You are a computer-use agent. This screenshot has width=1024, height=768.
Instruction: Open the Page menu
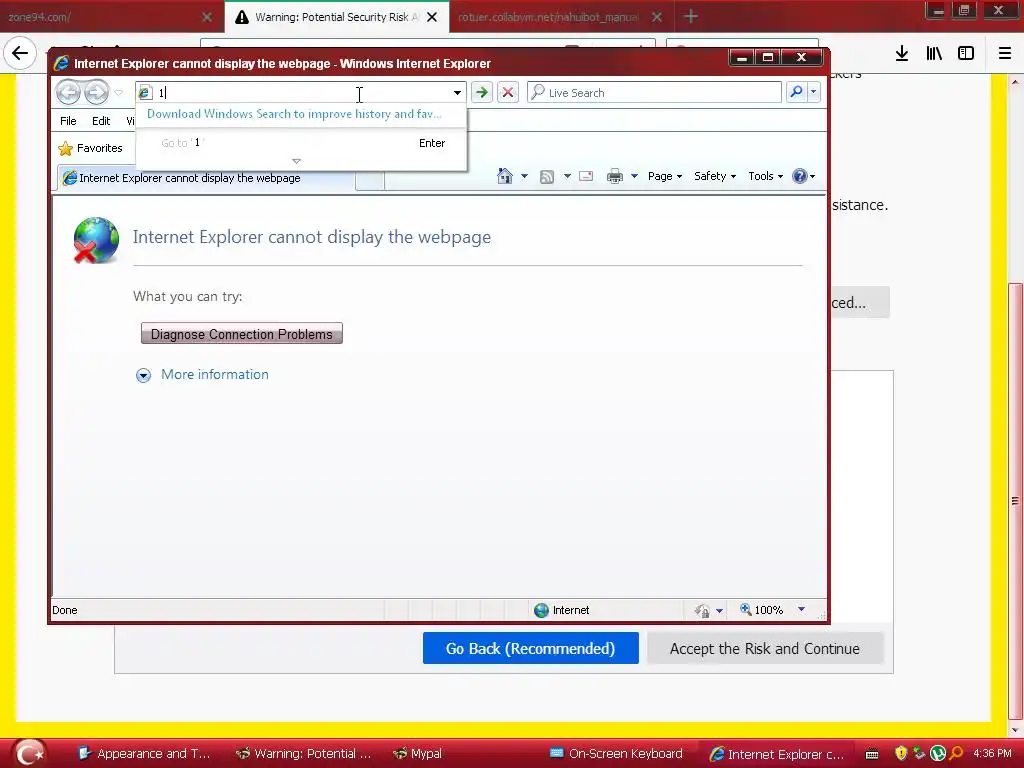665,176
